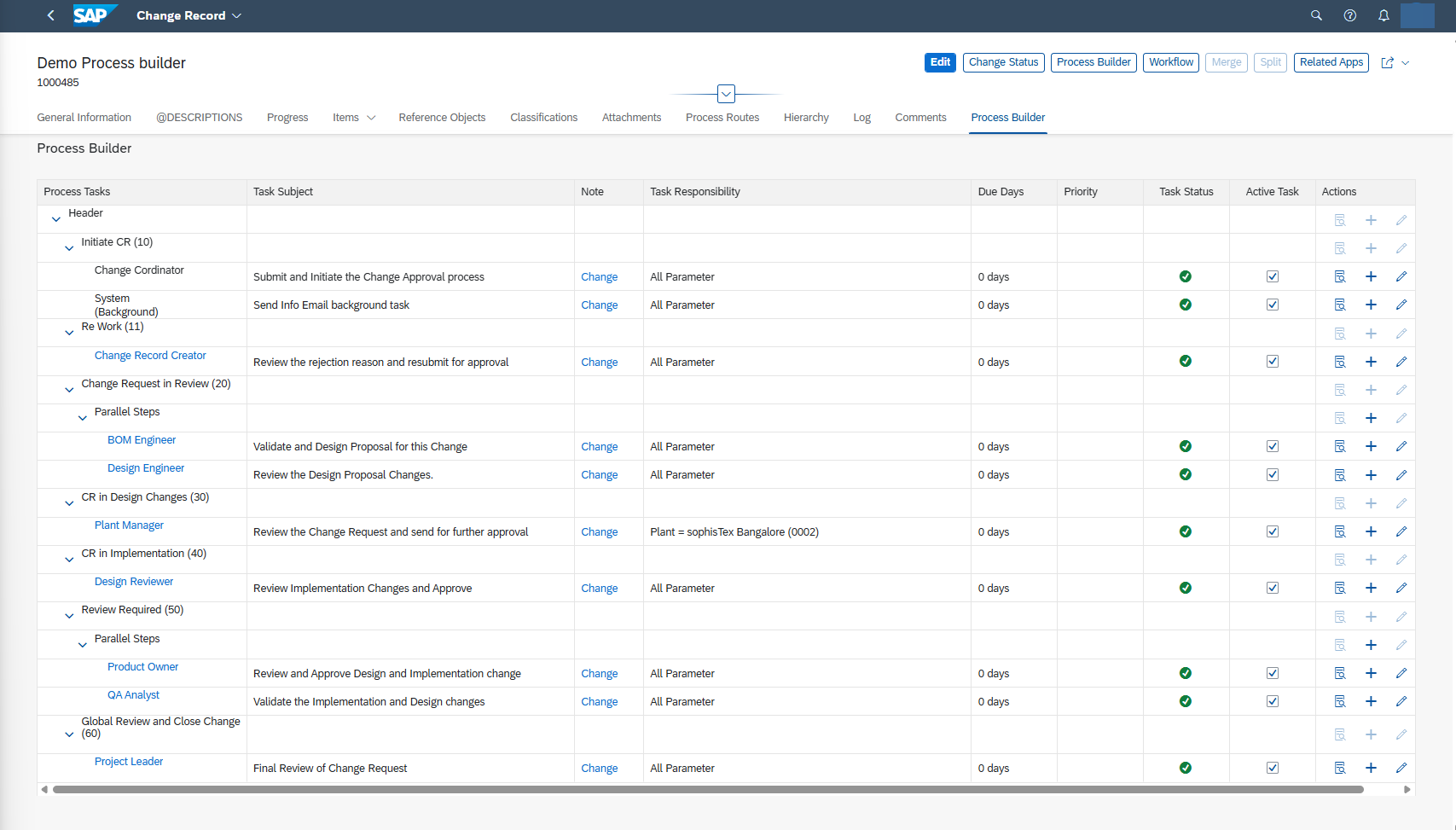Click details icon in BOM Engineer row

(x=1340, y=446)
